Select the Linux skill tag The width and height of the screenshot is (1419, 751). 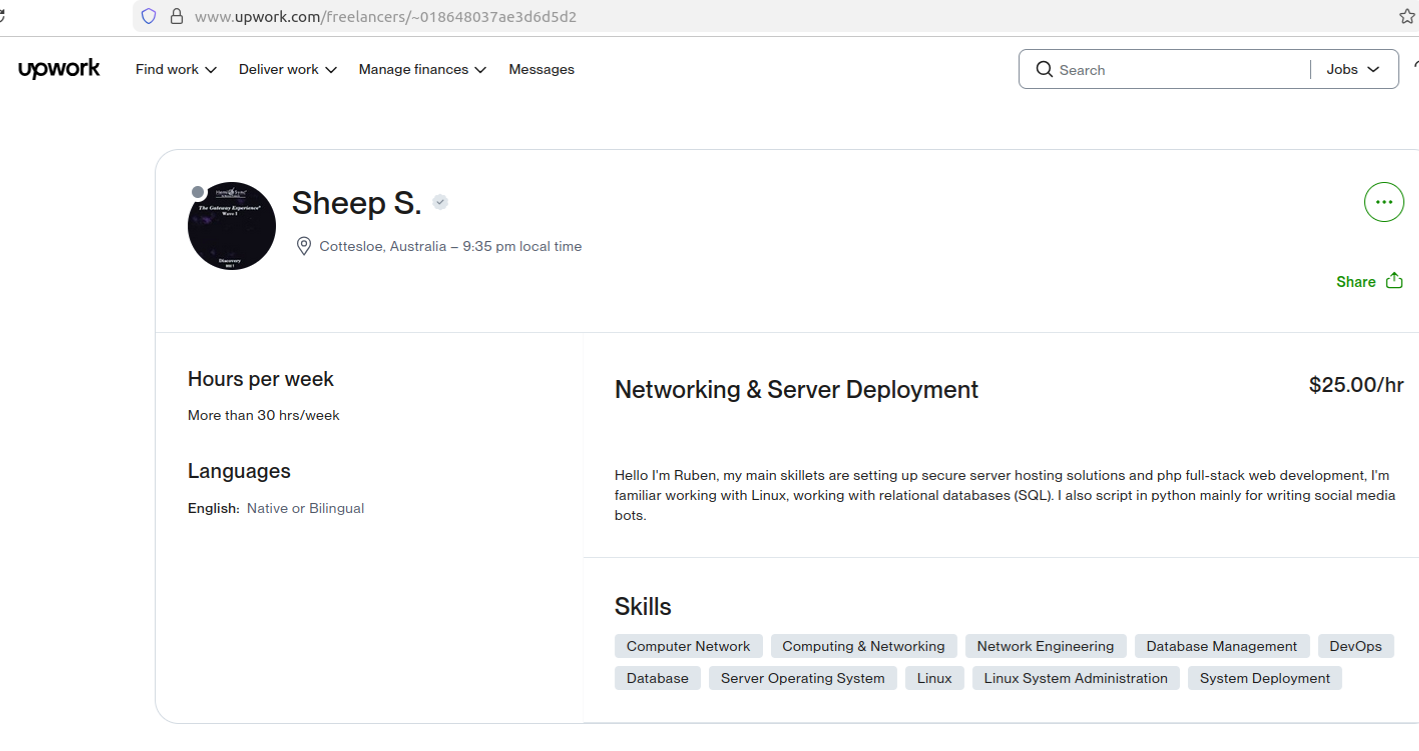point(934,678)
